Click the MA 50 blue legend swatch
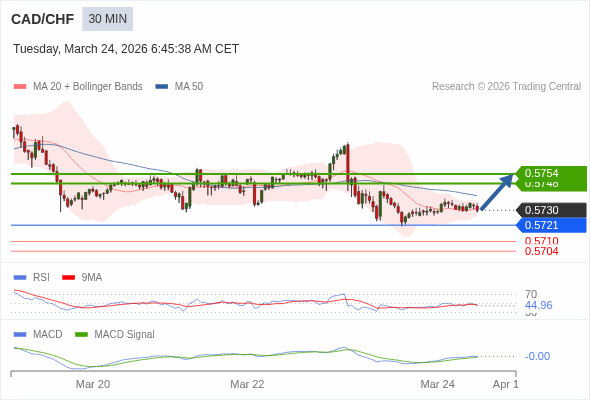 (162, 87)
